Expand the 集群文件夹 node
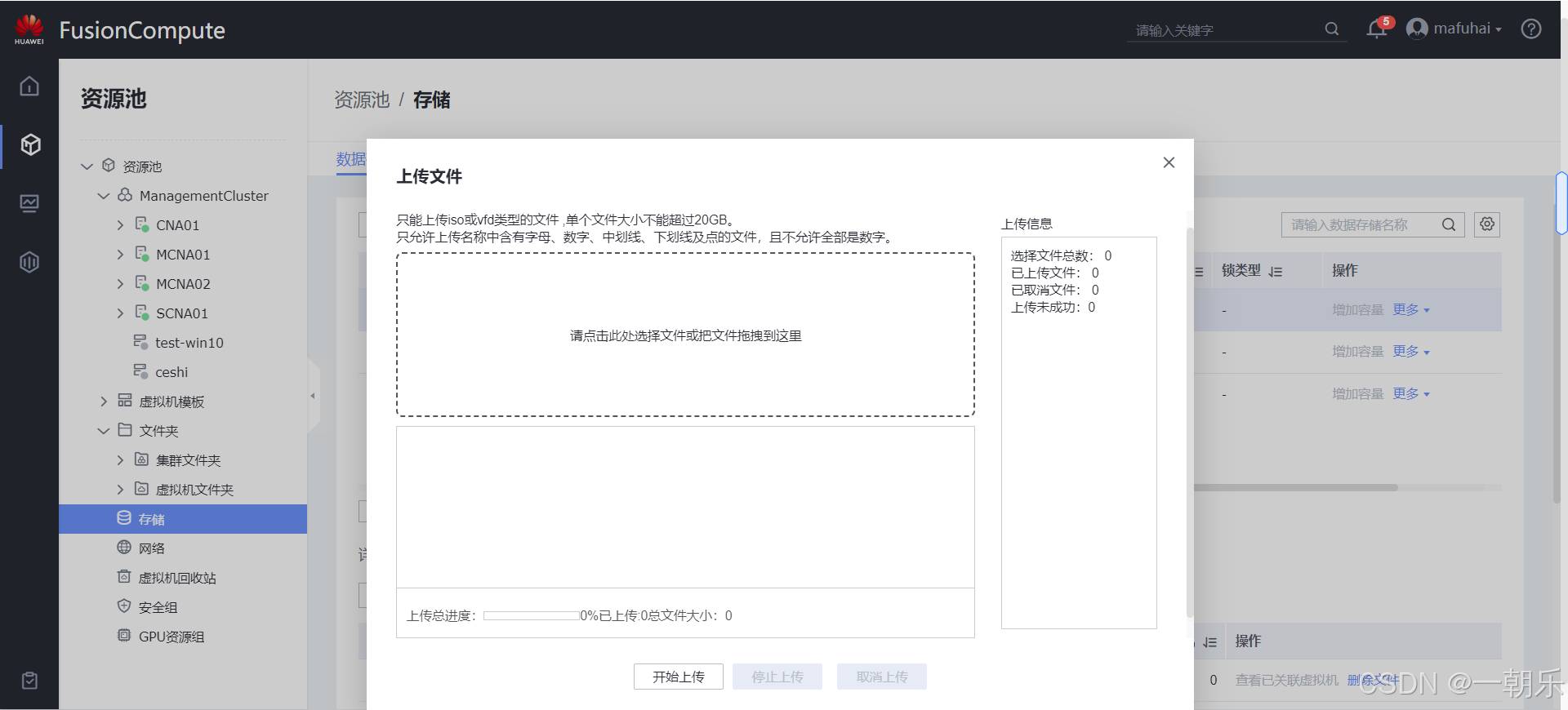Screen dimensions: 1568x710 pos(120,460)
